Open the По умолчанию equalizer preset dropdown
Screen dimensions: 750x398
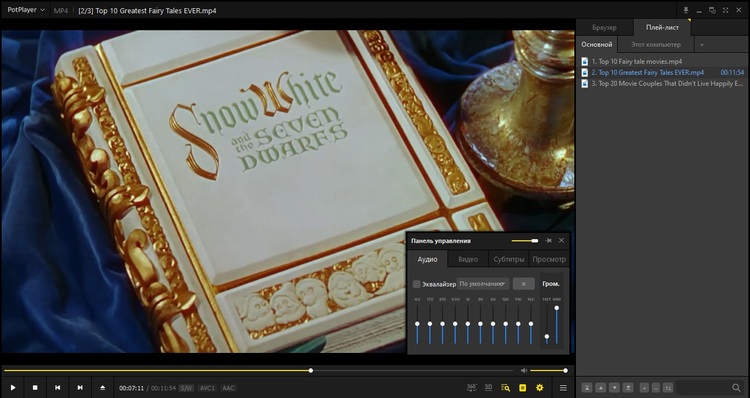coord(483,284)
